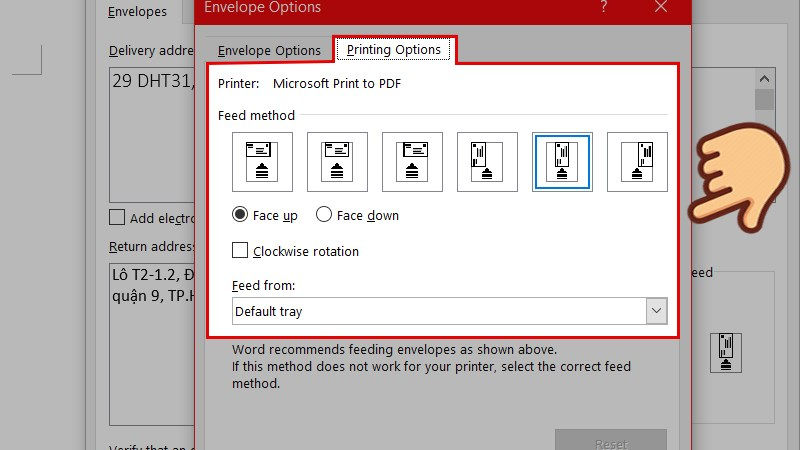The image size is (800, 450).
Task: Close the Envelope Options dialog
Action: click(x=661, y=7)
